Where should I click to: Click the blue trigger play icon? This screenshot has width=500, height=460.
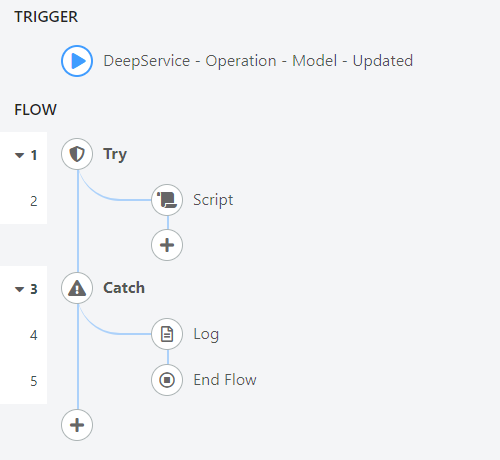(77, 61)
